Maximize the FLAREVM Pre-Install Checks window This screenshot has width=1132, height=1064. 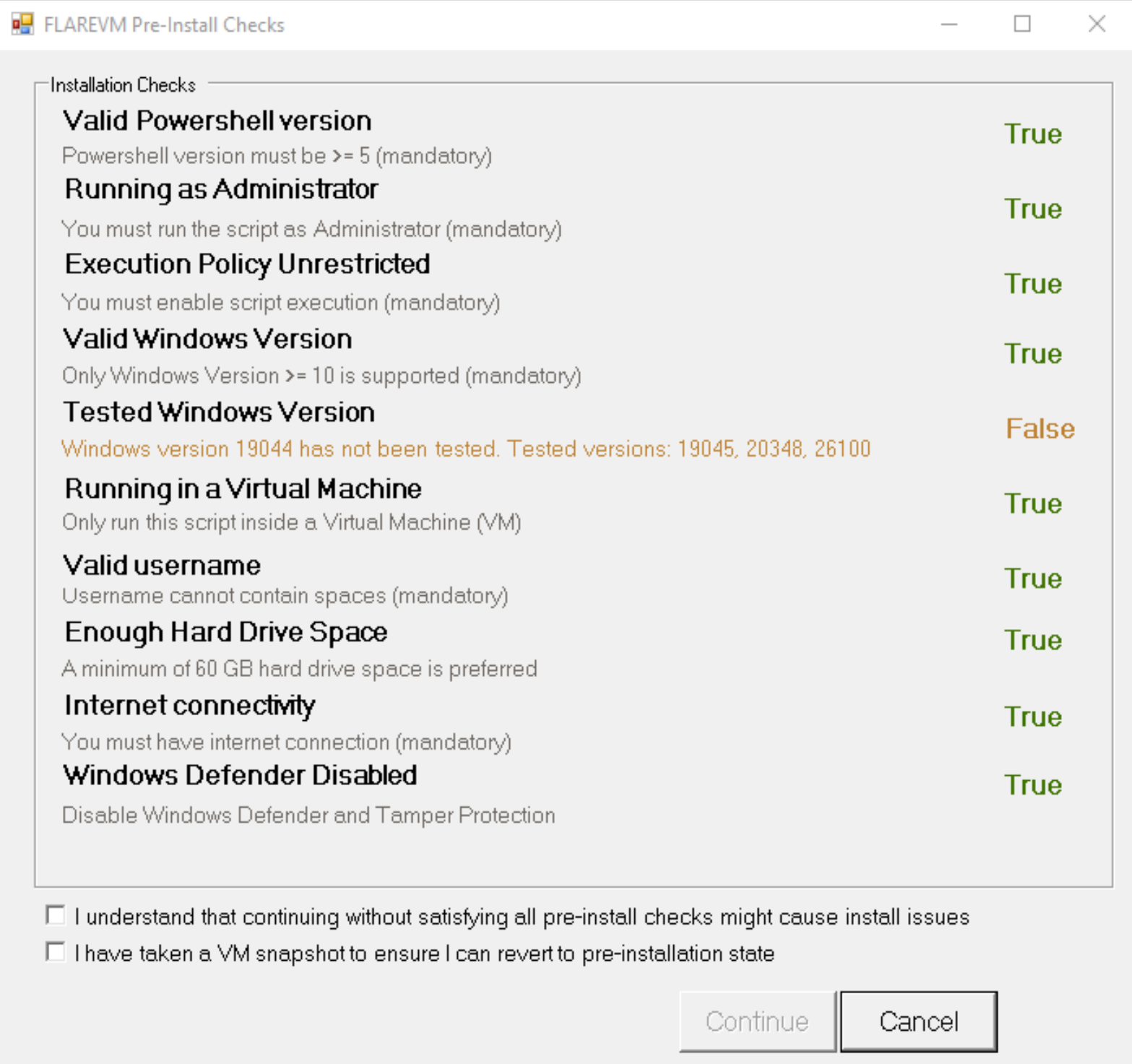(x=1022, y=25)
